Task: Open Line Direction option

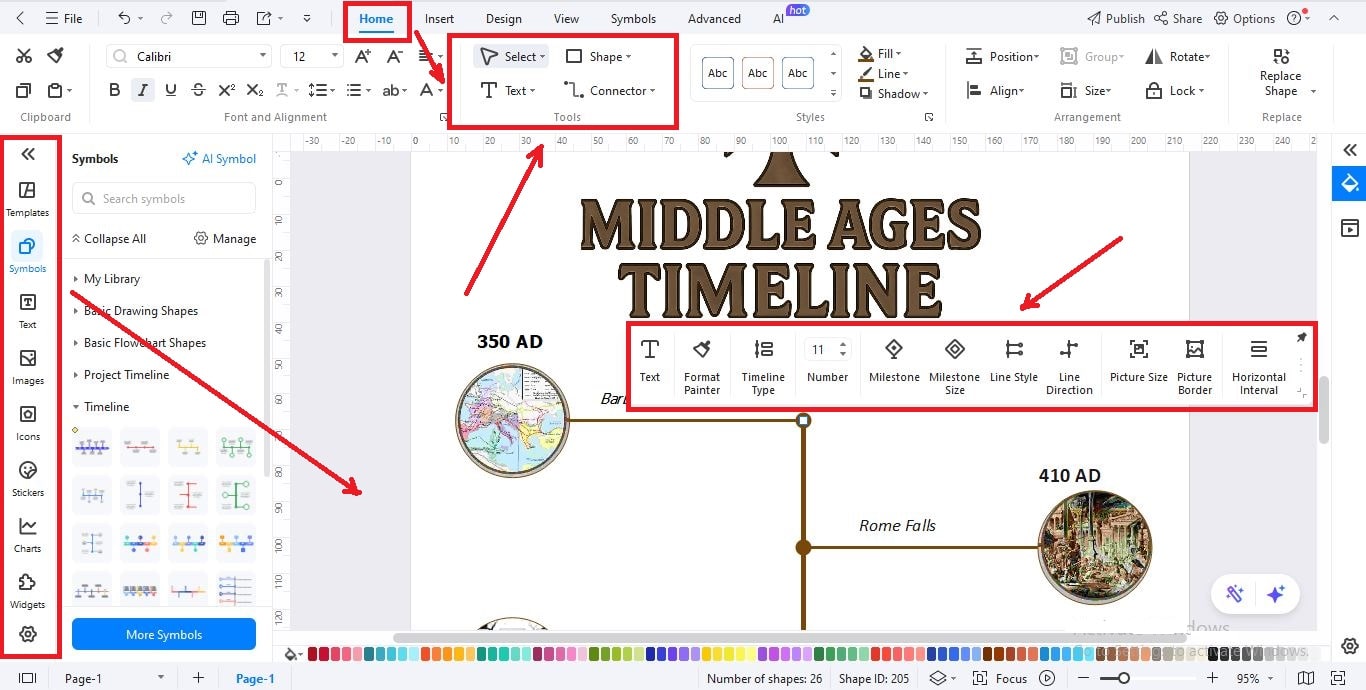Action: pyautogui.click(x=1069, y=367)
